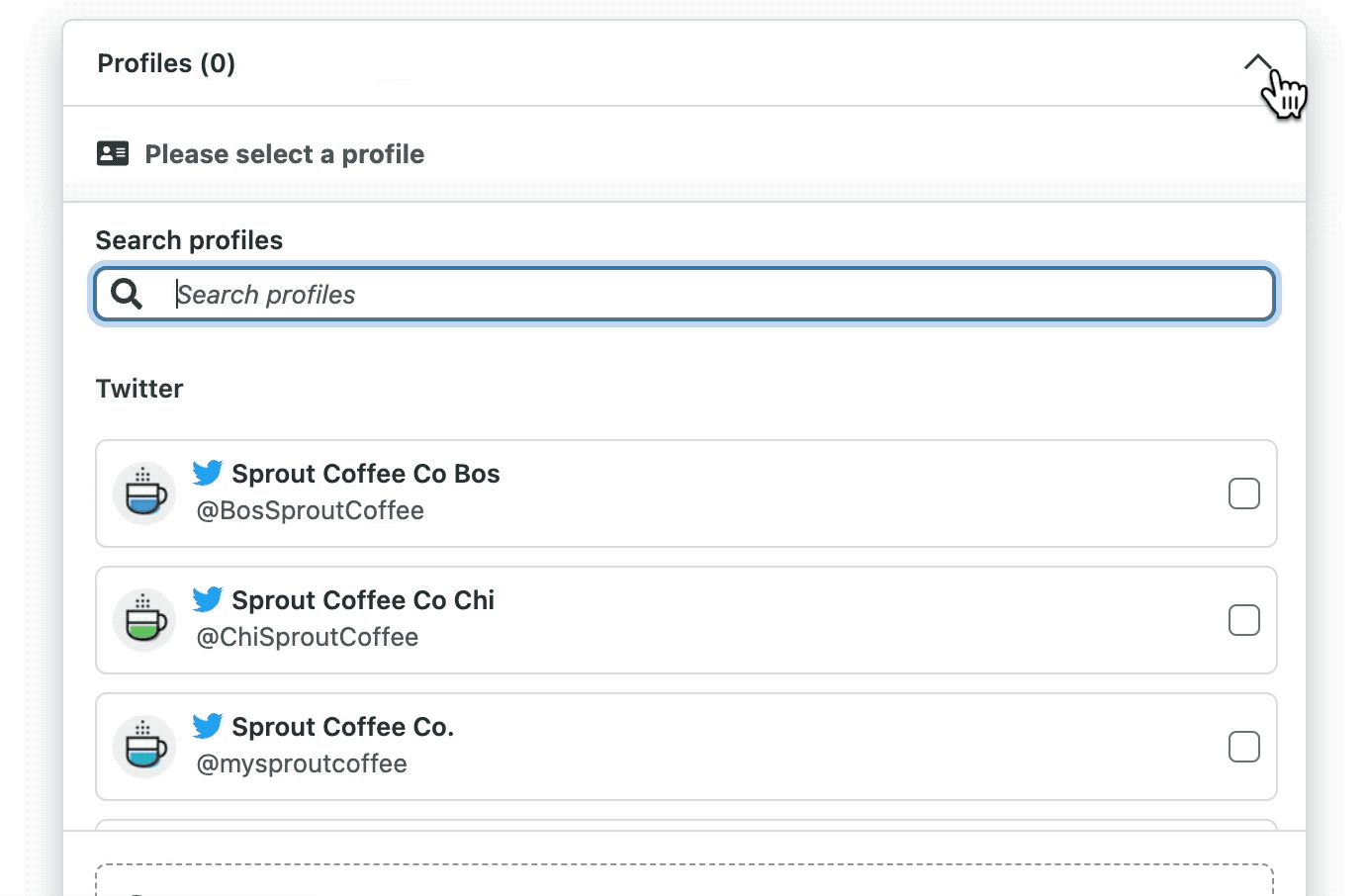1369x896 pixels.
Task: Click the @mysproutcoffee handle text
Action: tap(302, 763)
